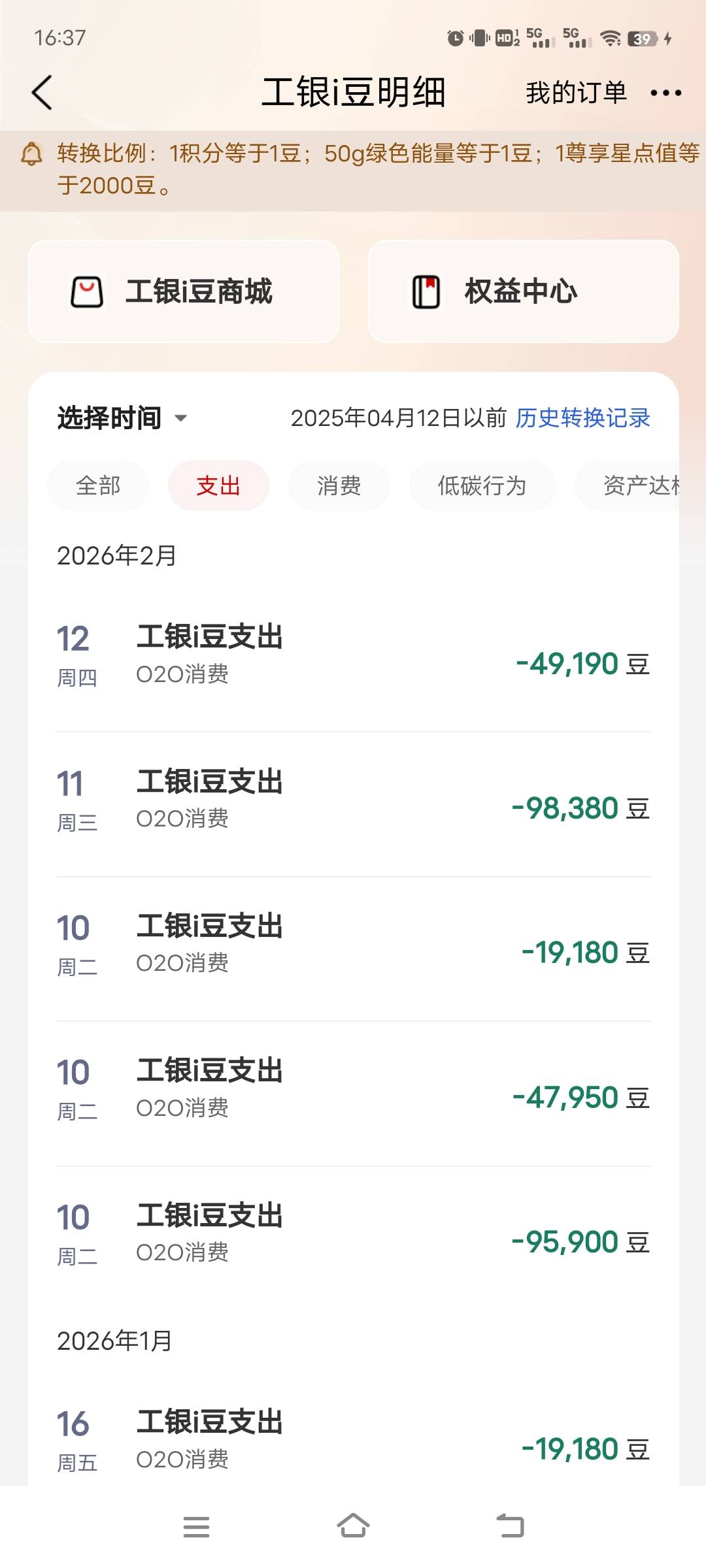
Task: Switch to the 全部 filter tab
Action: click(98, 485)
